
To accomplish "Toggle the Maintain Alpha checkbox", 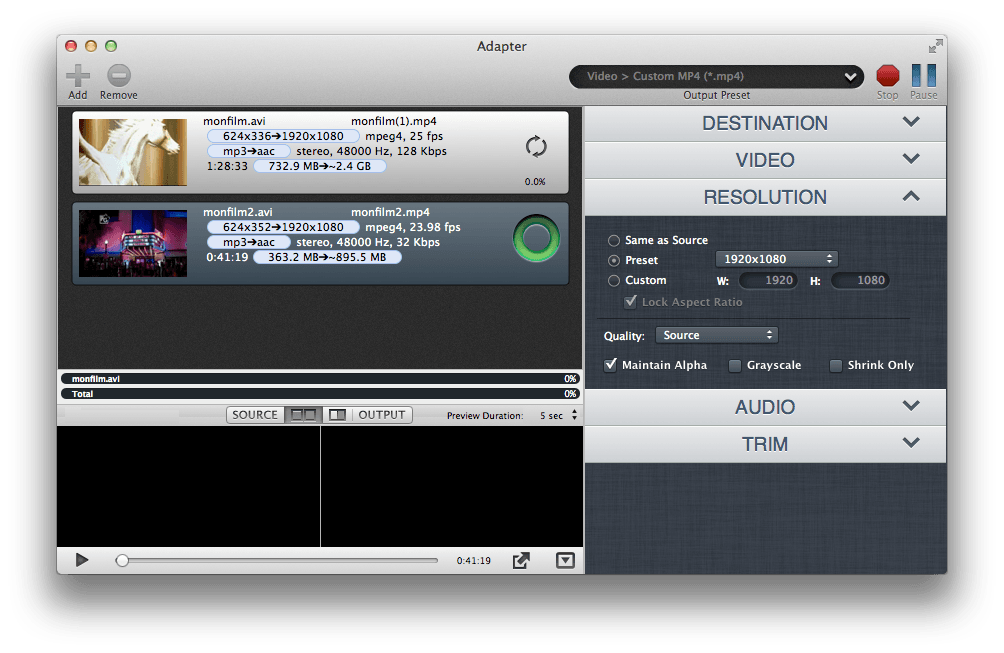I will [x=611, y=366].
